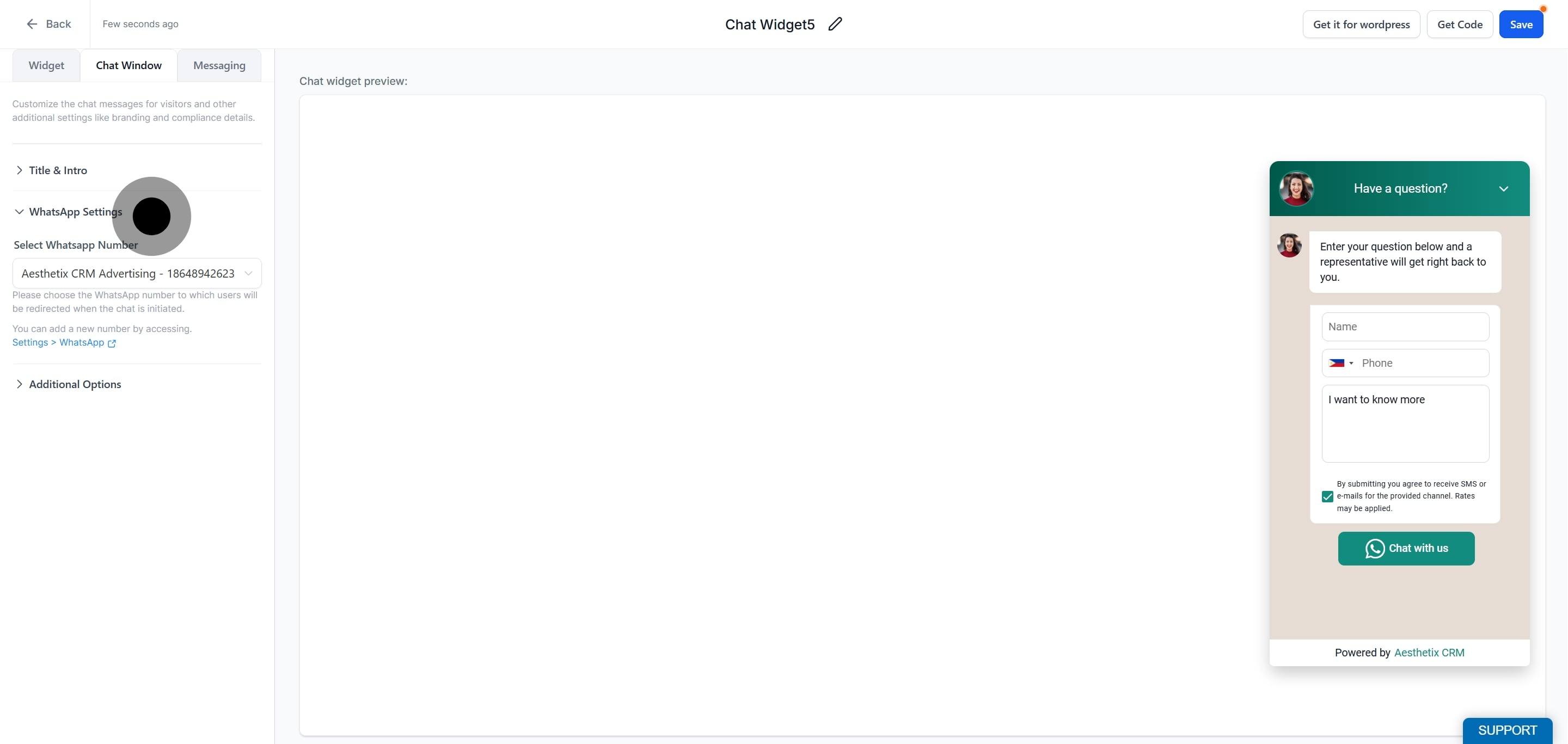The width and height of the screenshot is (1568, 744).
Task: Click the external link icon beside Settings > WhatsApp
Action: click(x=112, y=343)
